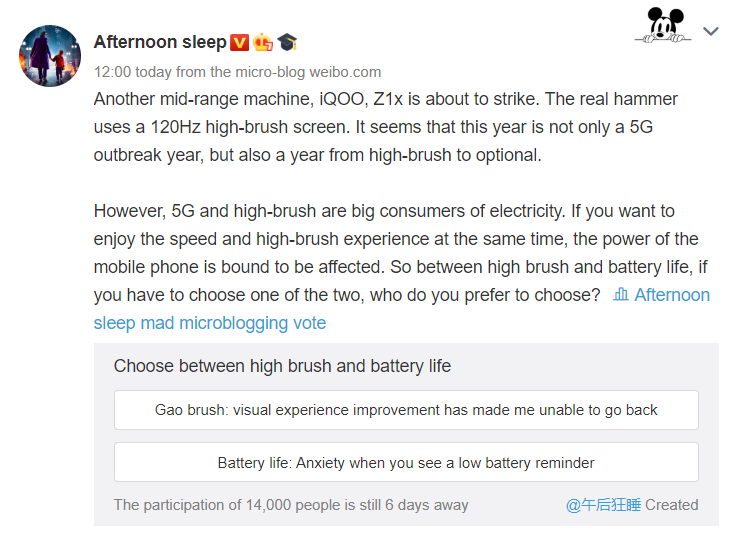739x535 pixels.
Task: Click the post's first paragraph about iQOO
Action: click(x=386, y=128)
